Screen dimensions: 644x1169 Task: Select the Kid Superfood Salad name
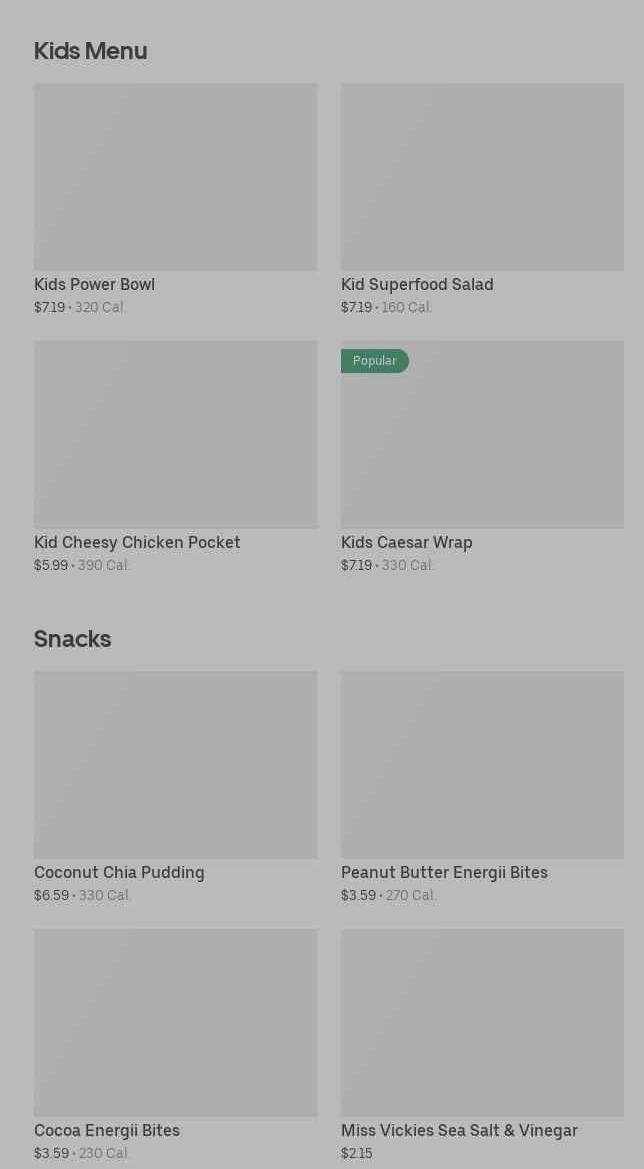point(417,284)
